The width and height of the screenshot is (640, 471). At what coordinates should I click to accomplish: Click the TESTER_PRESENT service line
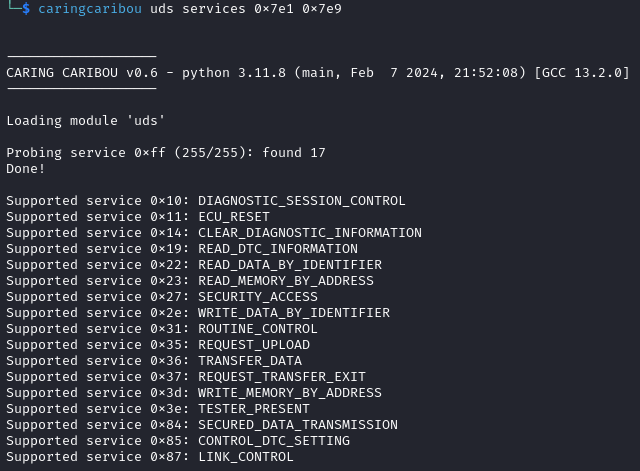click(x=253, y=409)
